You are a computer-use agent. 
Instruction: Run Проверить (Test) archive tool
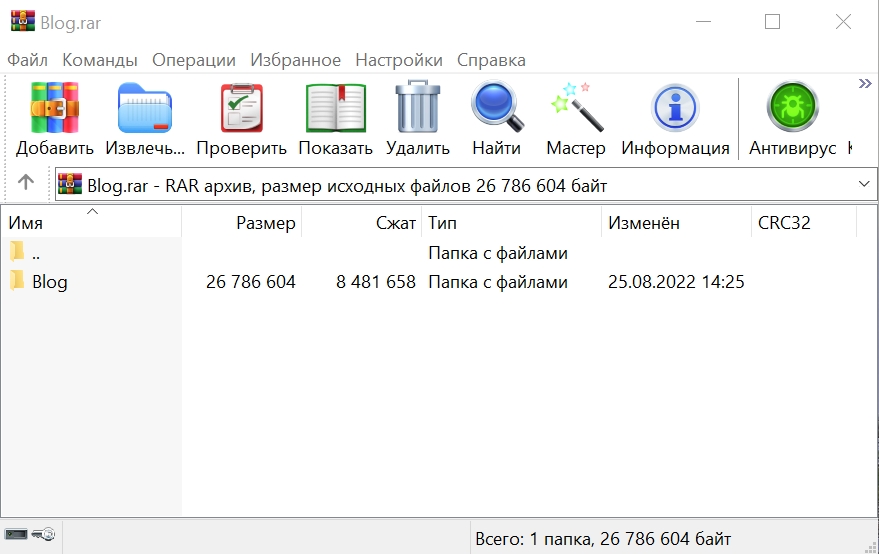(241, 108)
